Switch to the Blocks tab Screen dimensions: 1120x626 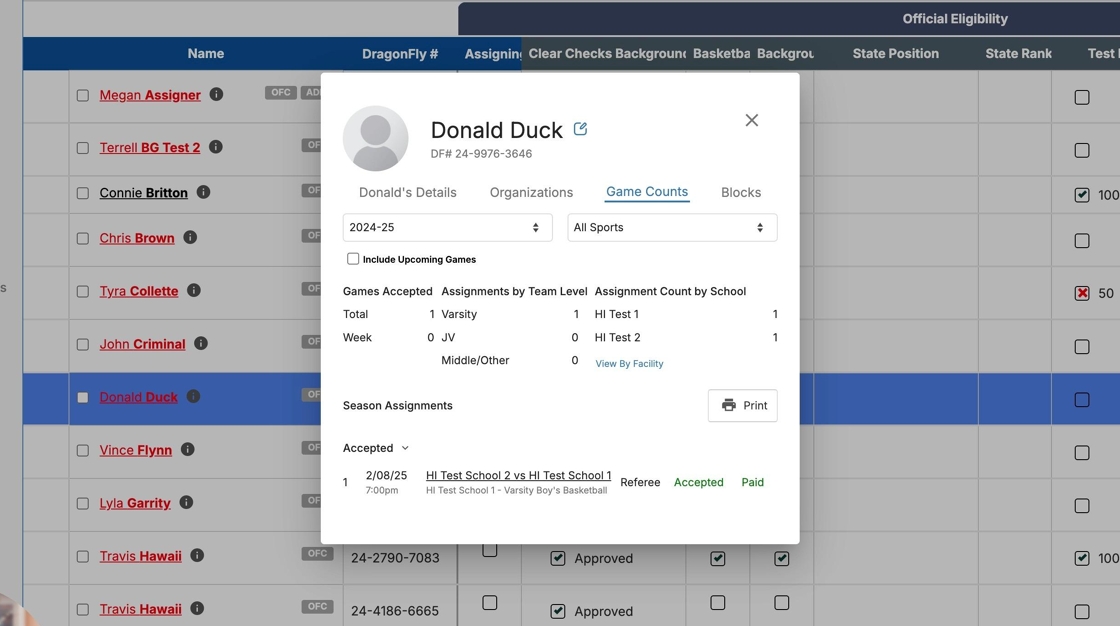coord(740,192)
